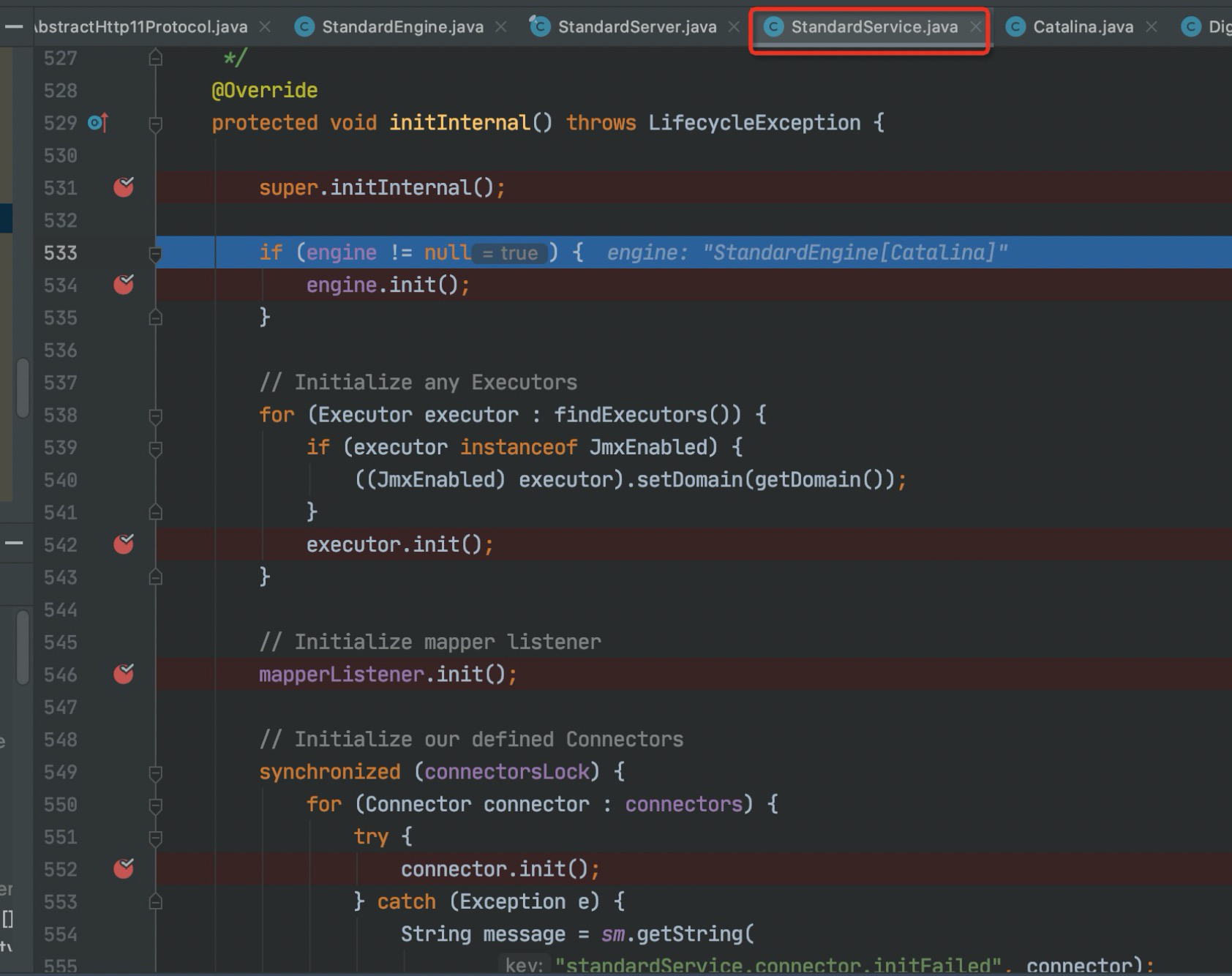The image size is (1232, 976).
Task: Collapse initInternal method fold on line 529
Action: (155, 124)
